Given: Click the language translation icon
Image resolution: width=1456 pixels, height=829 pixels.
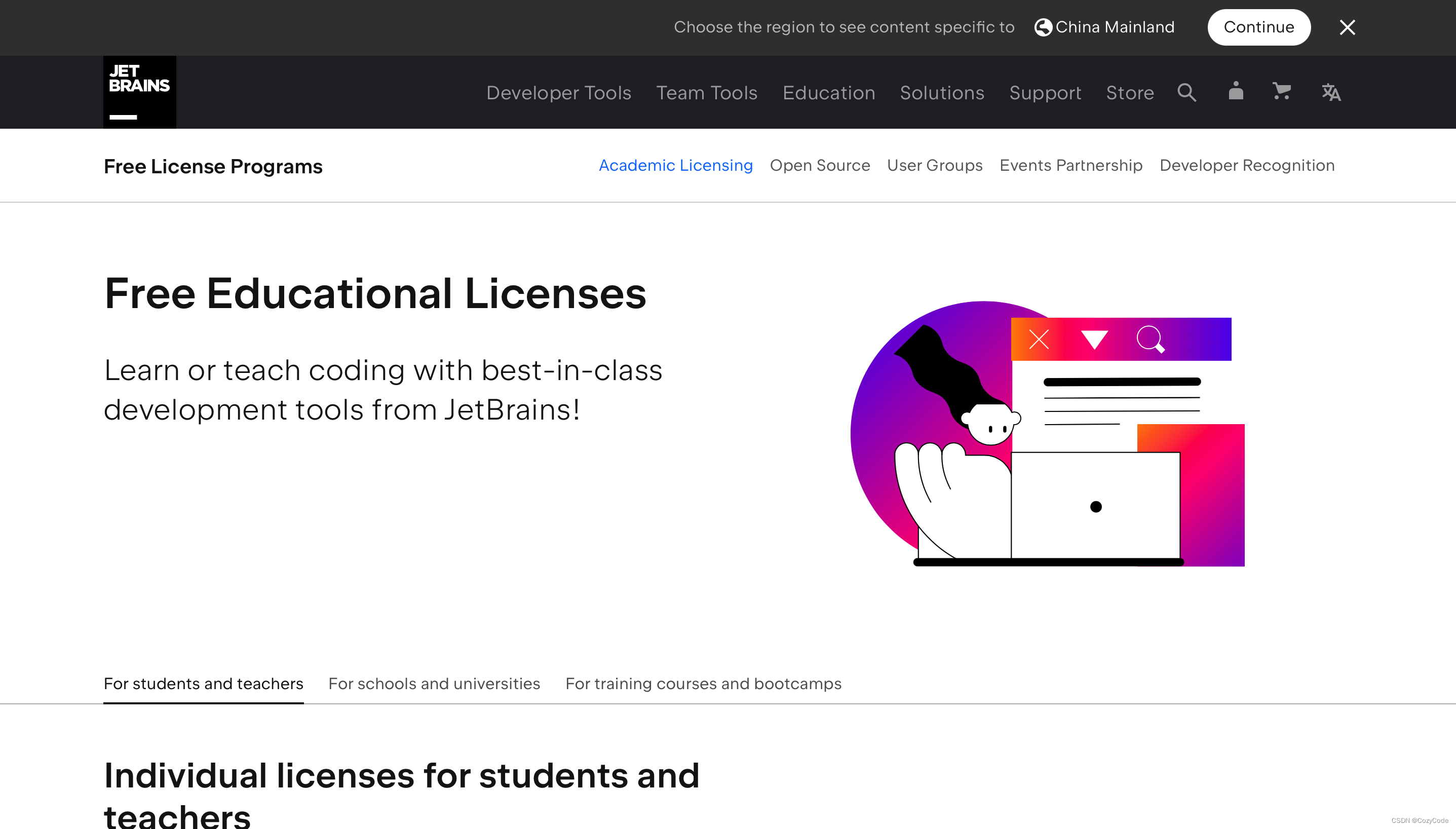Looking at the screenshot, I should [1331, 92].
